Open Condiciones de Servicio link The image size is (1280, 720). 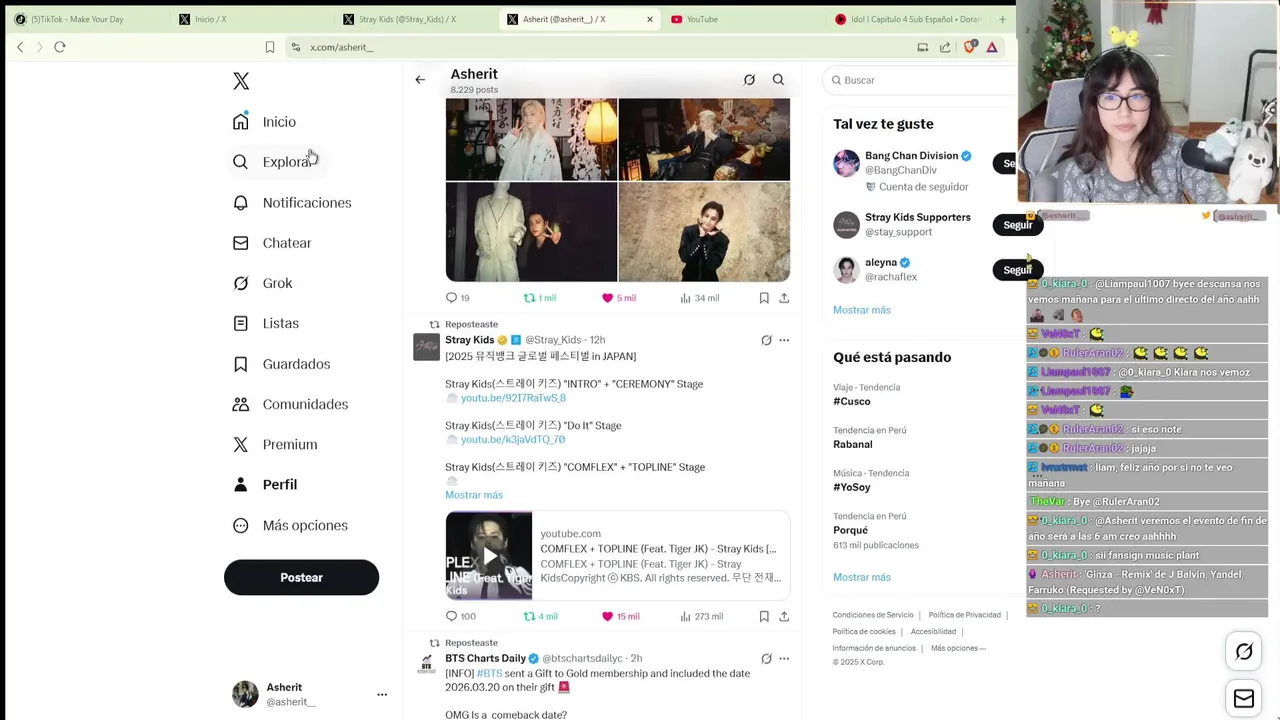(873, 615)
